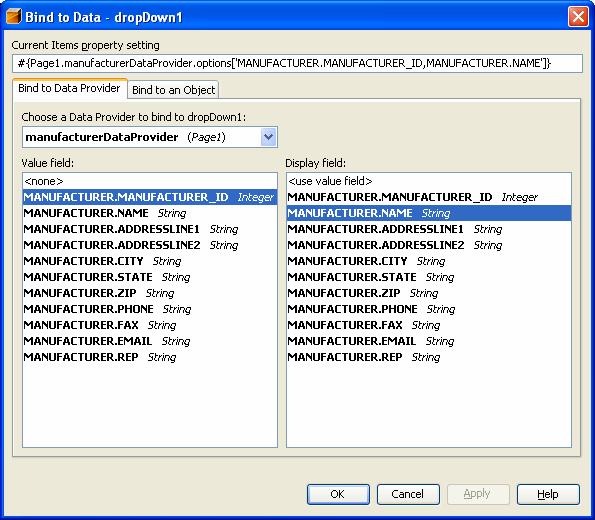
Task: Confirm the binding with the OK button
Action: click(338, 494)
